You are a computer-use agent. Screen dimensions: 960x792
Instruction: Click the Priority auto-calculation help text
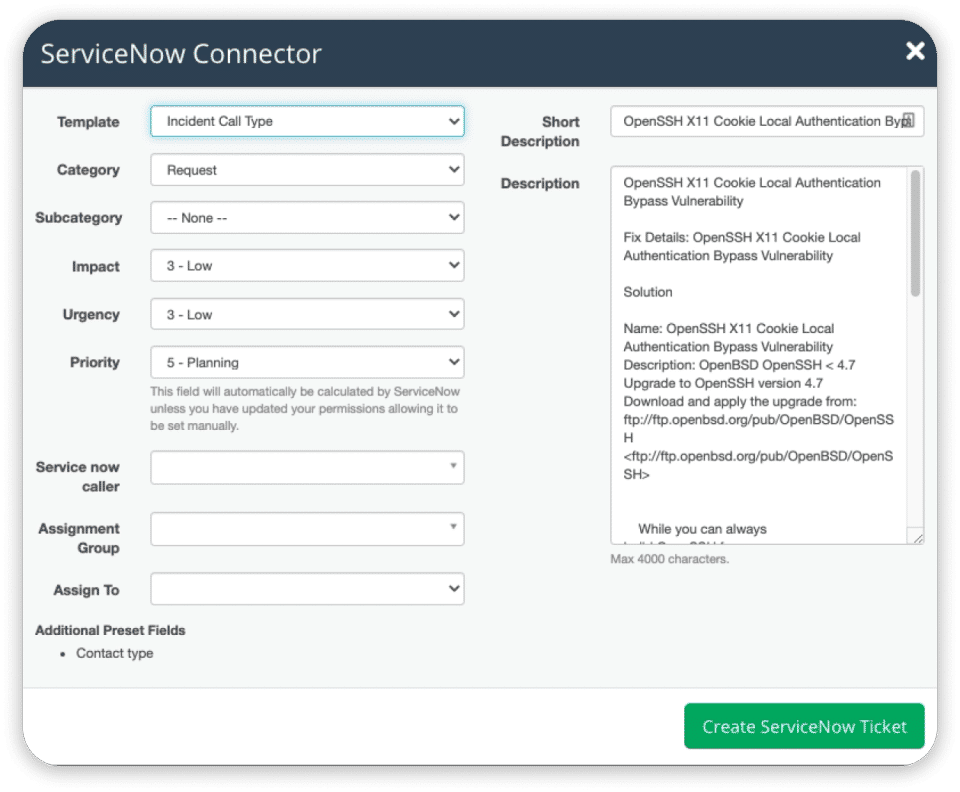click(x=304, y=408)
